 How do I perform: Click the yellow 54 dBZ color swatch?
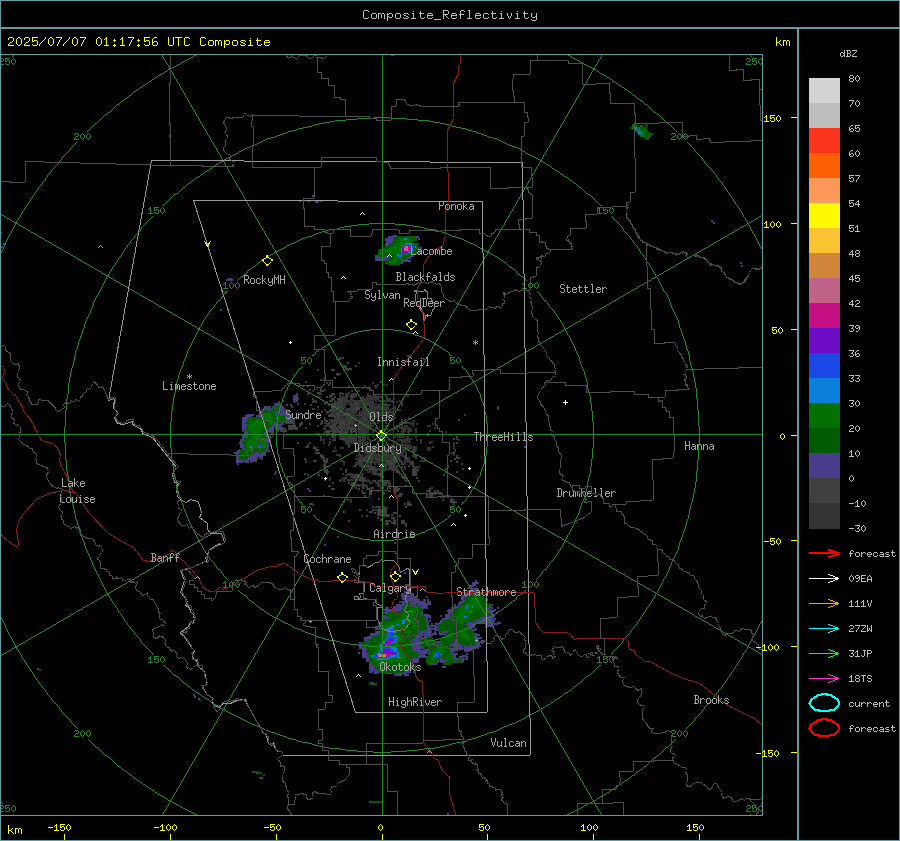coord(824,215)
